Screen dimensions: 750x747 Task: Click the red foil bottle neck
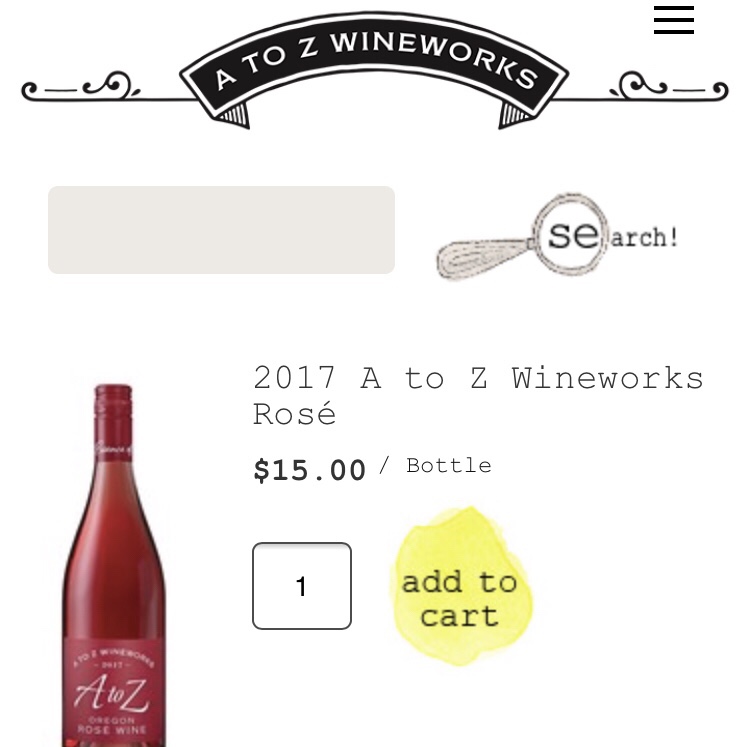(x=113, y=422)
